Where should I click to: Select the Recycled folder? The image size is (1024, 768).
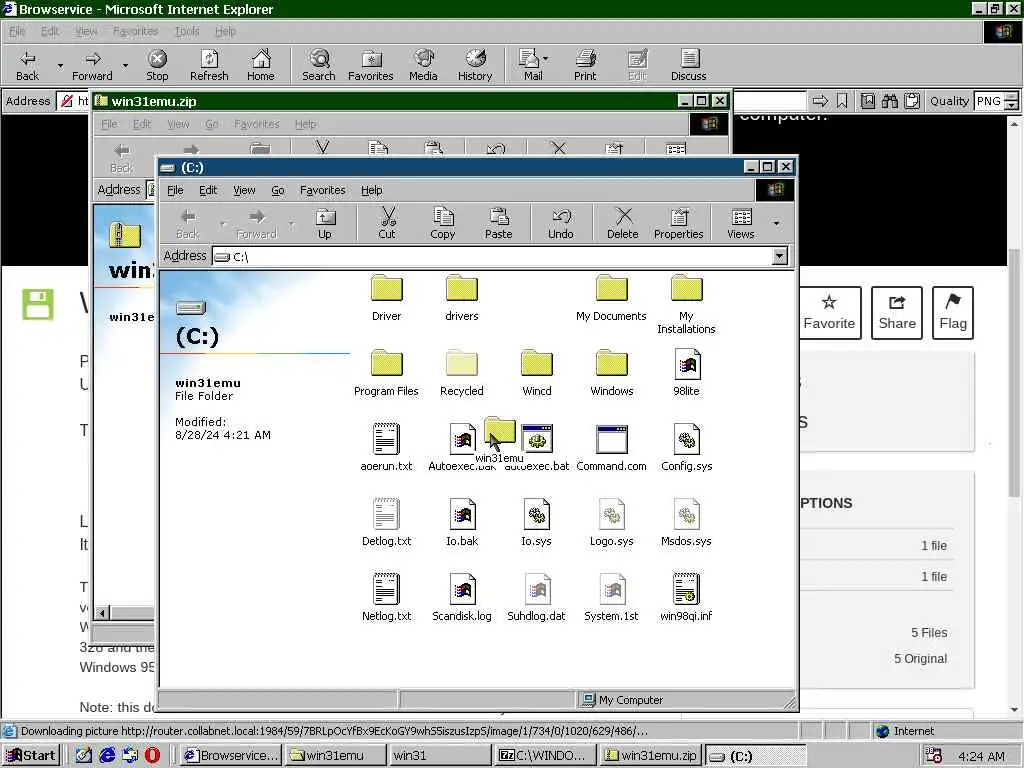click(462, 373)
